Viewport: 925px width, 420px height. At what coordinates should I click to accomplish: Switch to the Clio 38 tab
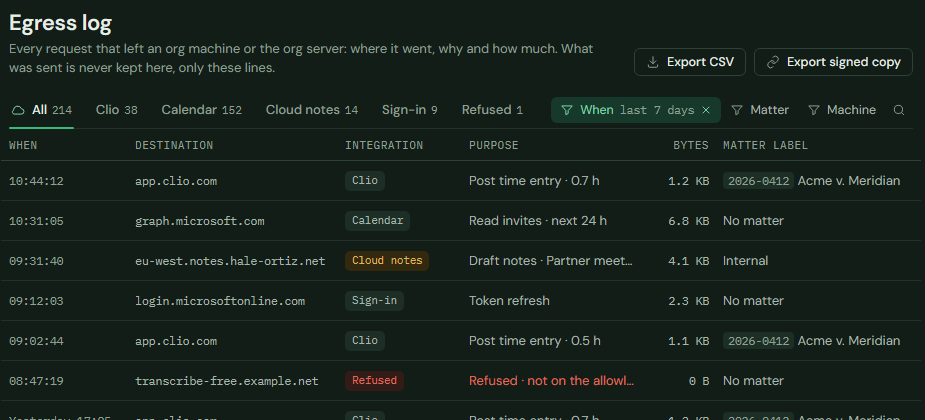click(x=116, y=110)
